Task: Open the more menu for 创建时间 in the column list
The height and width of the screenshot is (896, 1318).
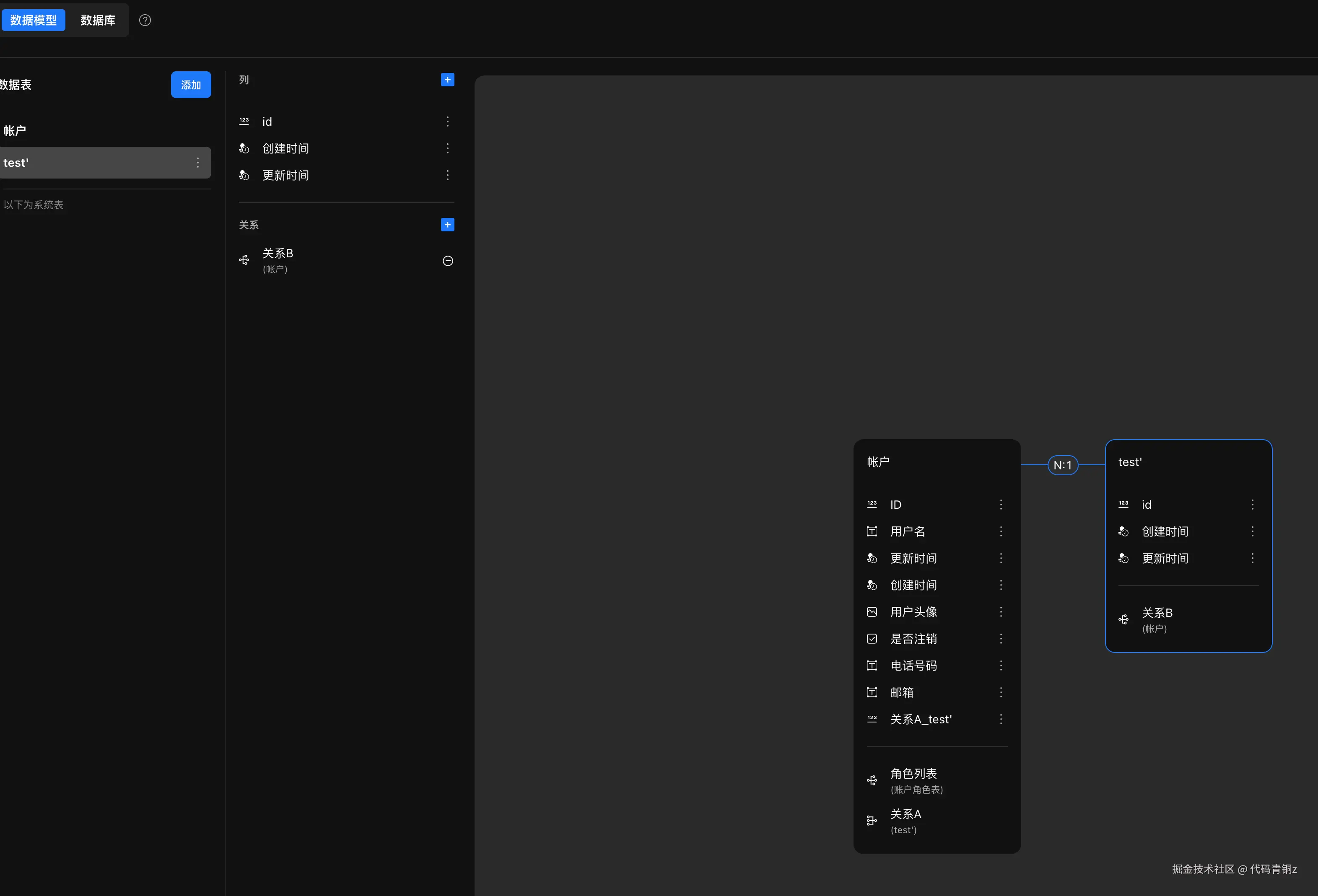Action: pos(447,149)
